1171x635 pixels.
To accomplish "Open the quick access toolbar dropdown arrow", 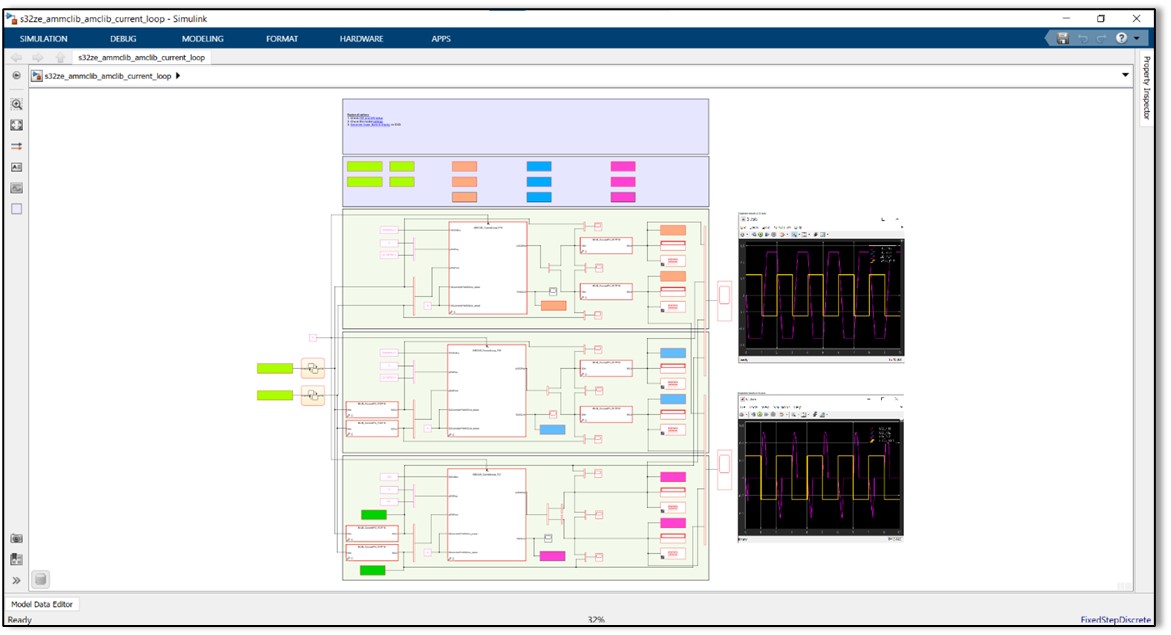I will 1137,36.
